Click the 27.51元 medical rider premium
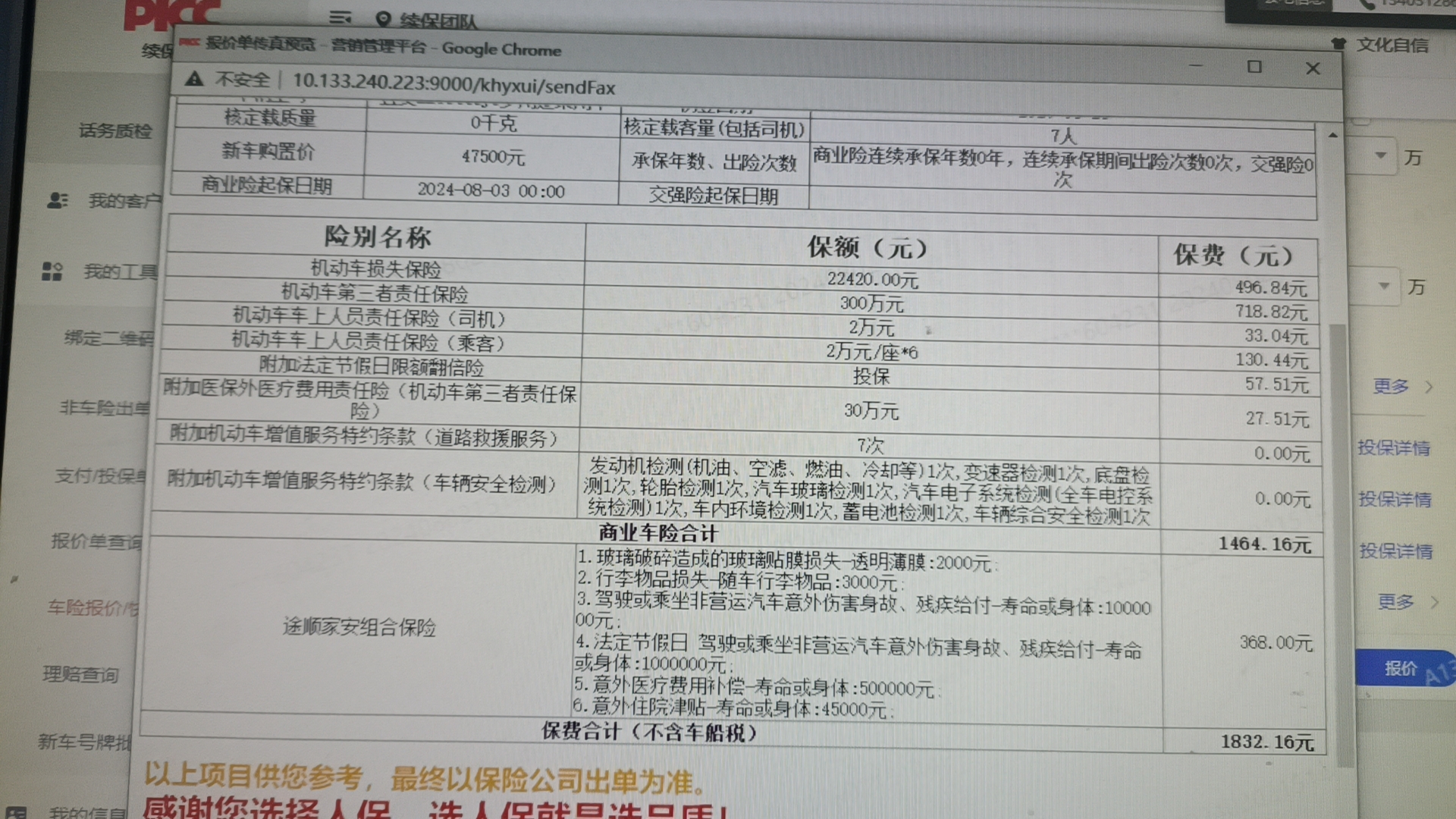1456x819 pixels. (1278, 419)
